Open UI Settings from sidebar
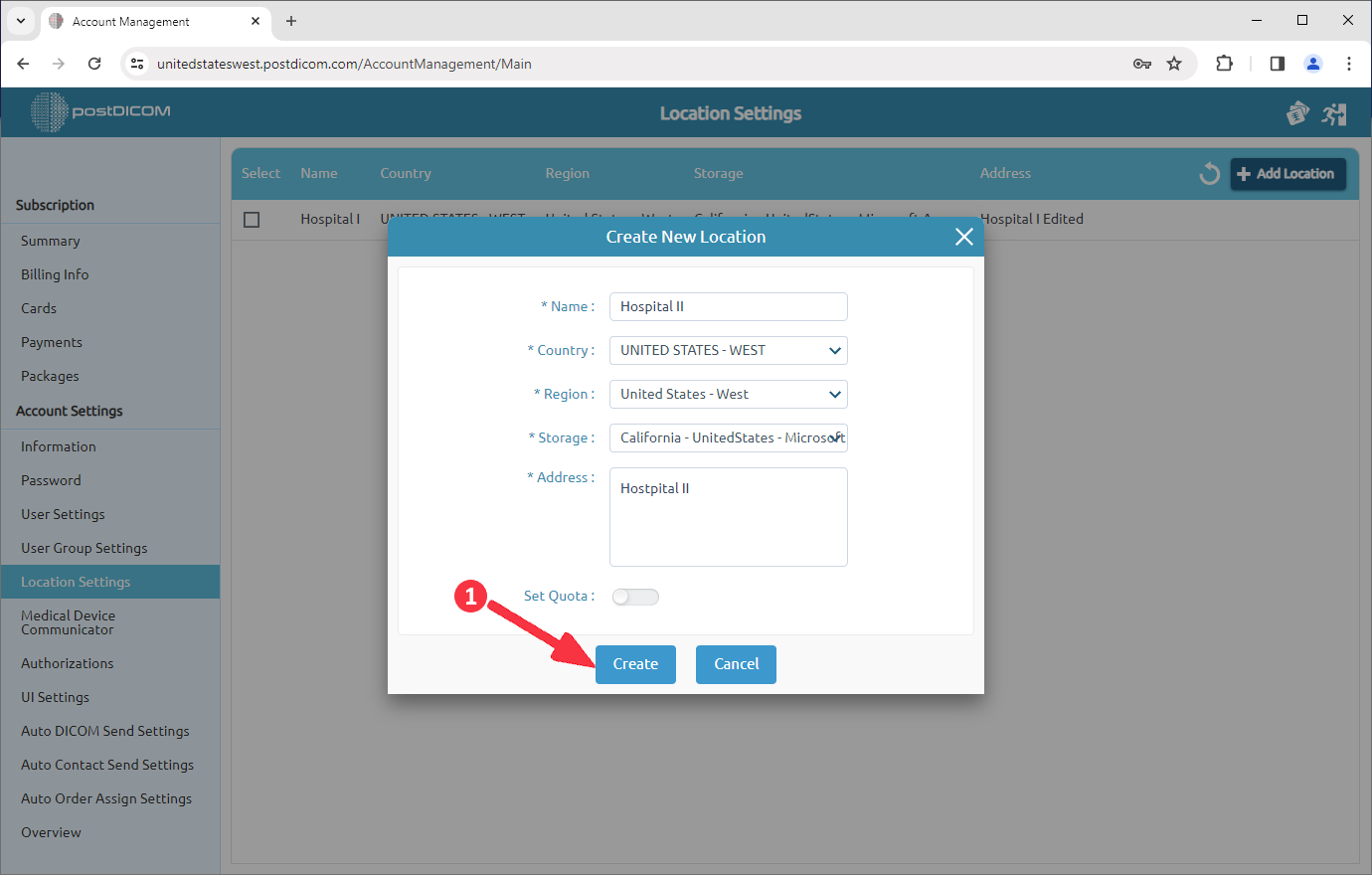The image size is (1372, 875). [55, 697]
